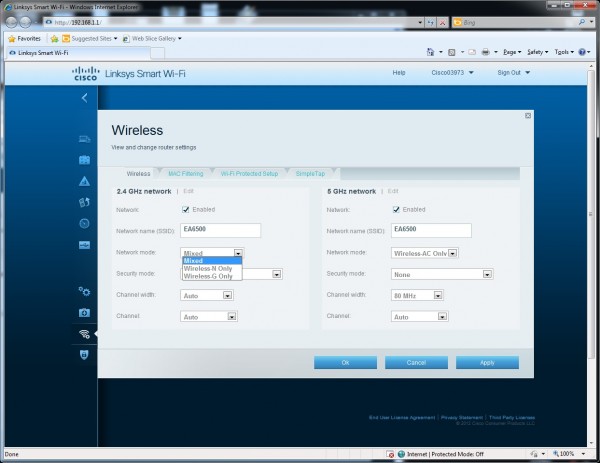Viewport: 600px width, 463px height.
Task: Open 5 GHz Security mode dropdown
Action: coord(442,274)
